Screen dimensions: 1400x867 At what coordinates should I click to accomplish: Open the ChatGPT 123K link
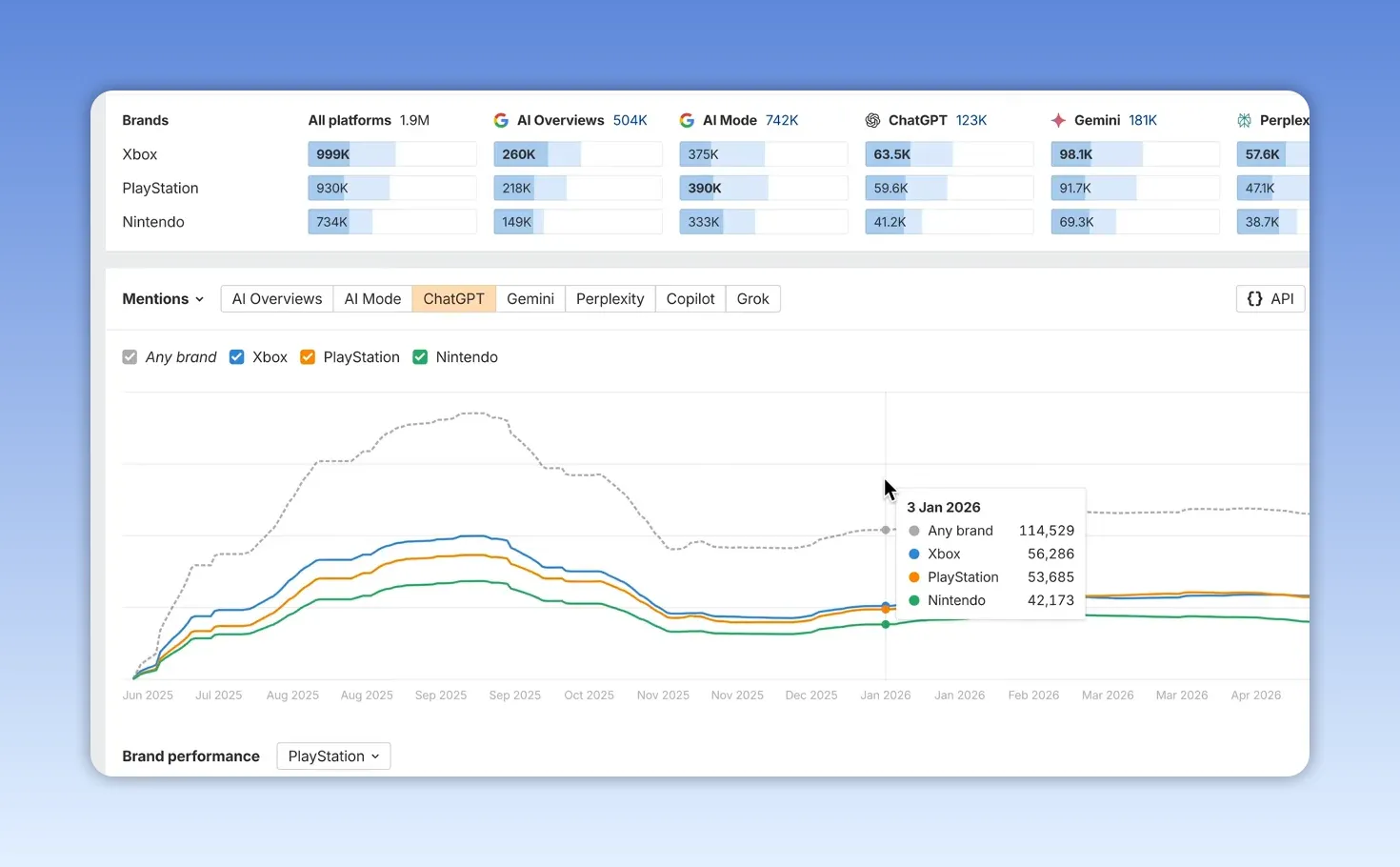pyautogui.click(x=971, y=120)
